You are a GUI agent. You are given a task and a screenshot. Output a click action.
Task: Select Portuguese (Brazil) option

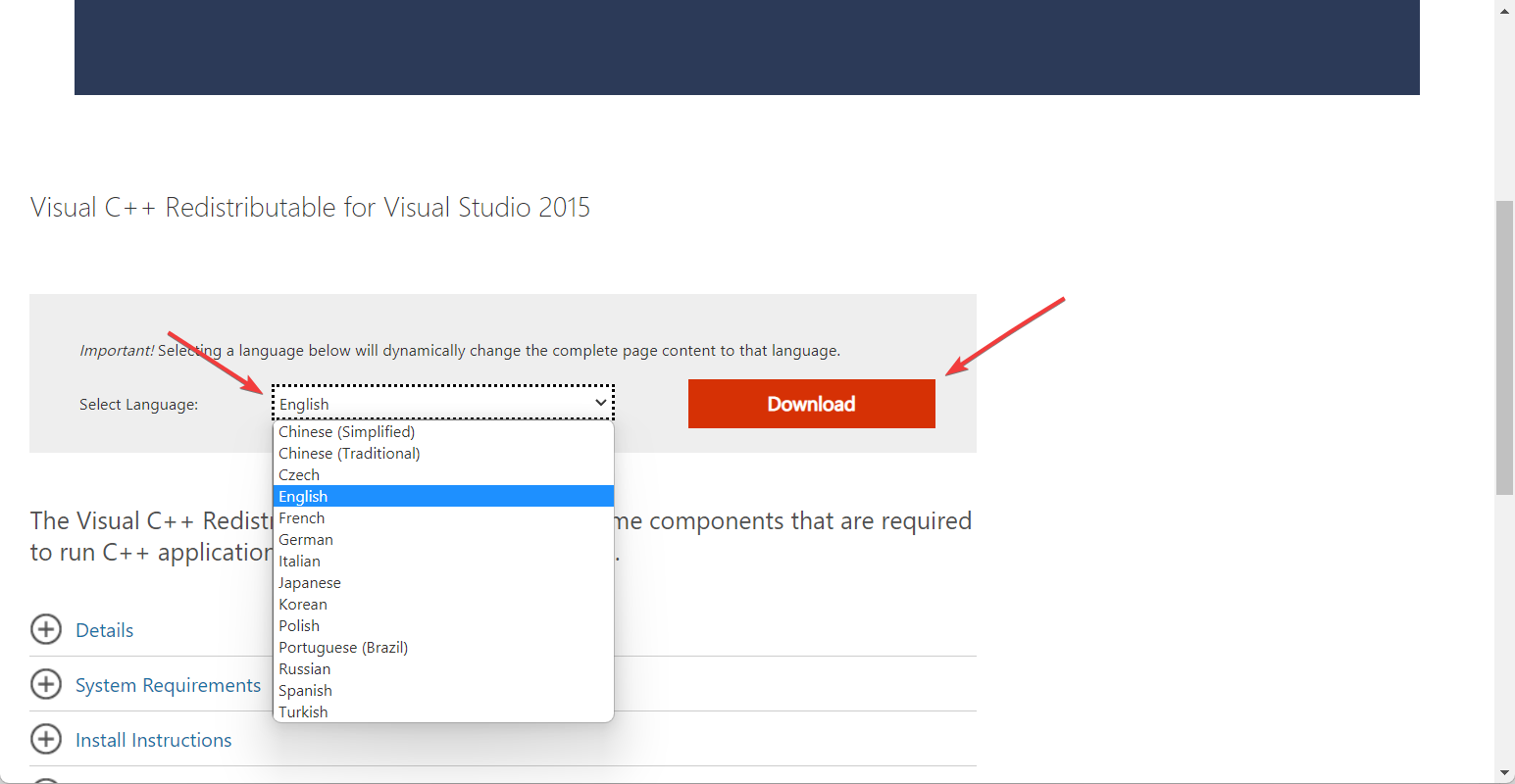click(x=443, y=648)
